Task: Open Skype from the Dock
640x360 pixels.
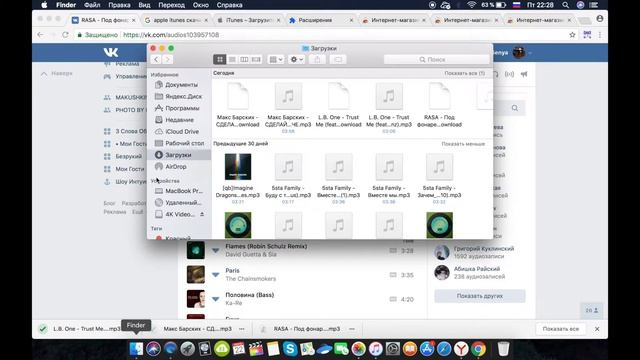Action: tap(290, 349)
